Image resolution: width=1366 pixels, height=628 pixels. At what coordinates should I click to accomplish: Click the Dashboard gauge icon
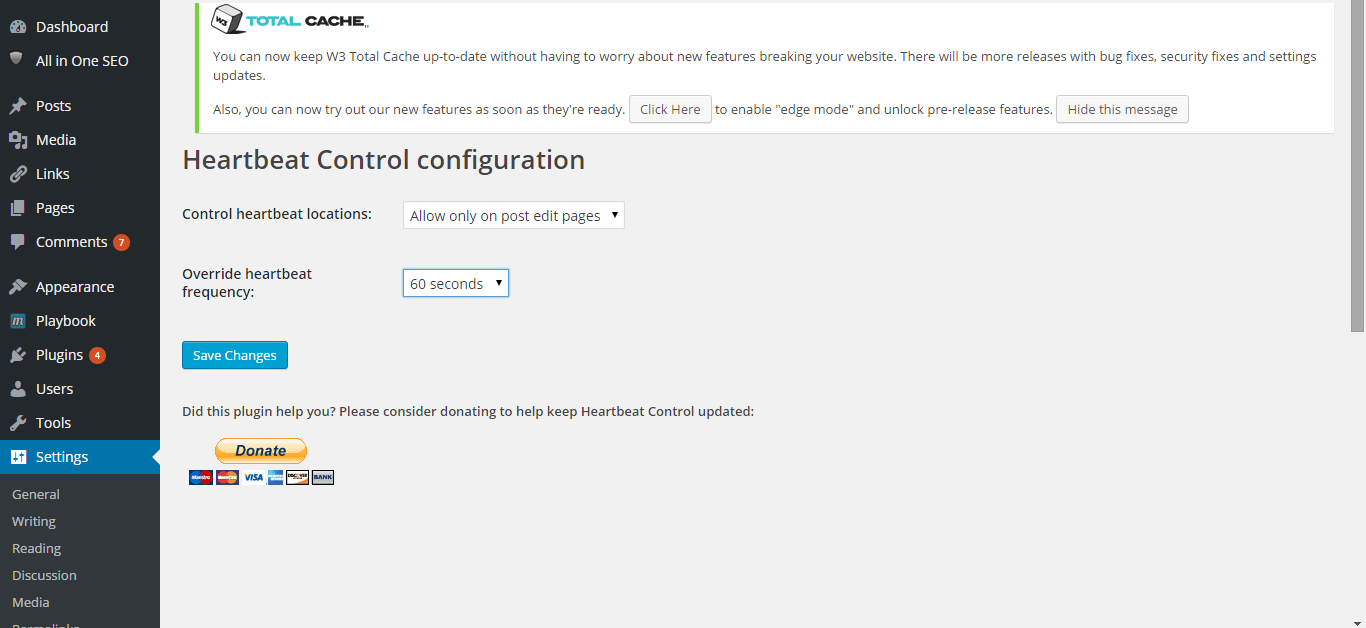pyautogui.click(x=17, y=27)
